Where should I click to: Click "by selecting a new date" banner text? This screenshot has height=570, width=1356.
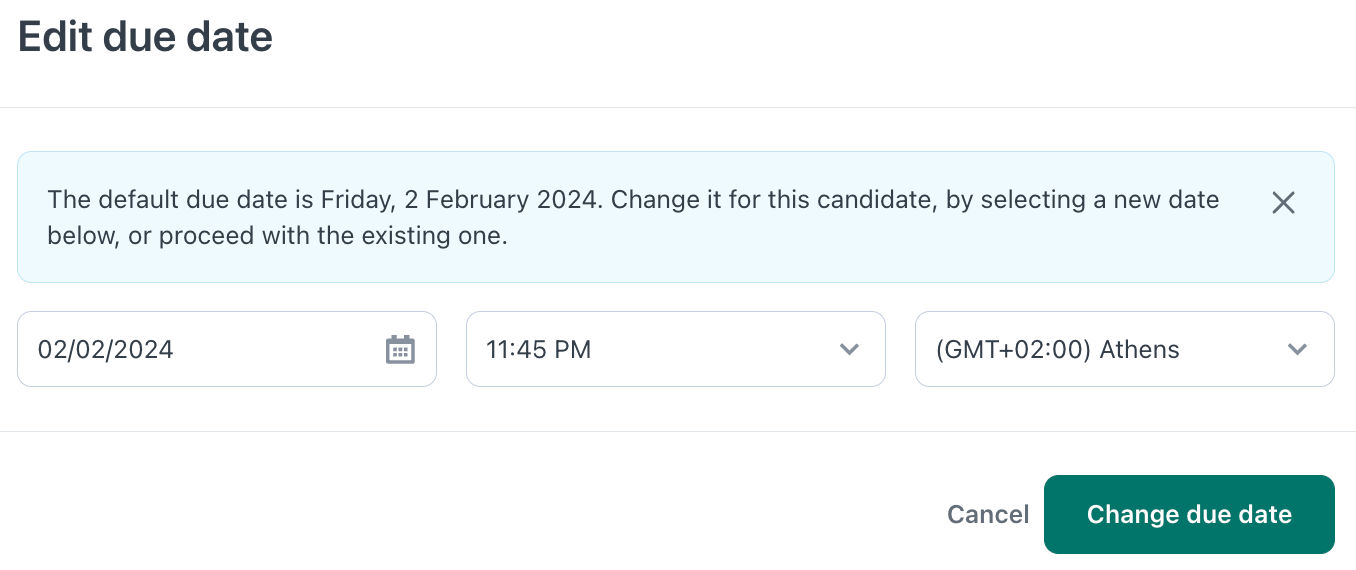(1100, 199)
